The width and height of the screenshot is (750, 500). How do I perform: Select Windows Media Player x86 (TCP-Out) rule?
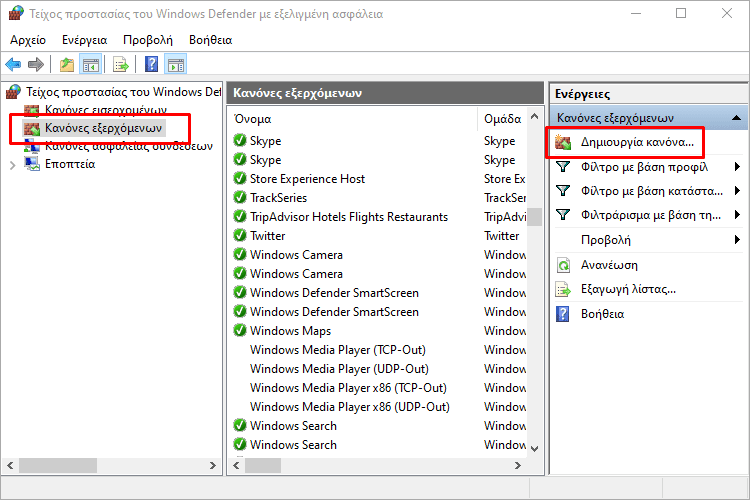coord(348,388)
